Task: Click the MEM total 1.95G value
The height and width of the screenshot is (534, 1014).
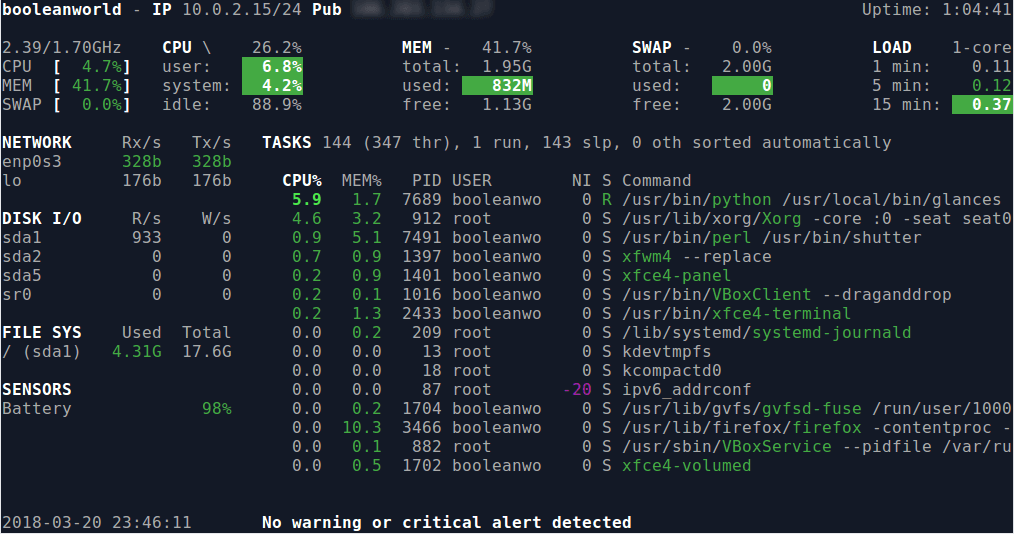Action: (x=507, y=67)
